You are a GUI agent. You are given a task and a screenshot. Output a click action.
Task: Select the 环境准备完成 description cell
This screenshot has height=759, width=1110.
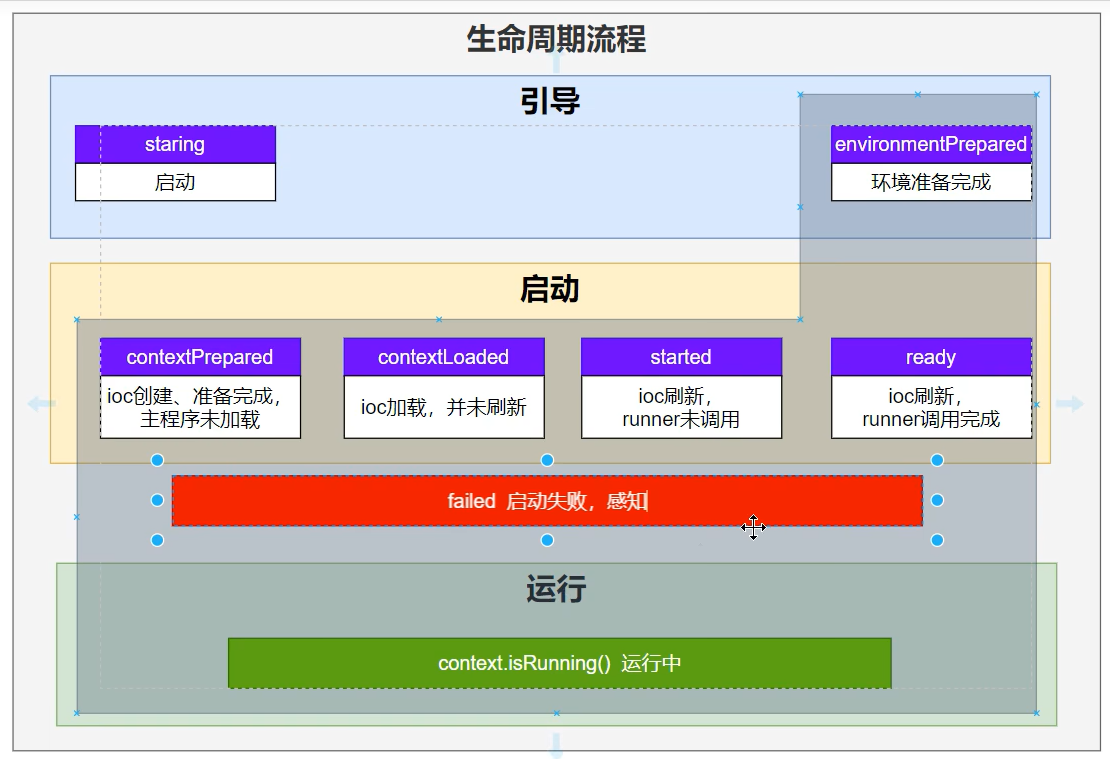(931, 182)
